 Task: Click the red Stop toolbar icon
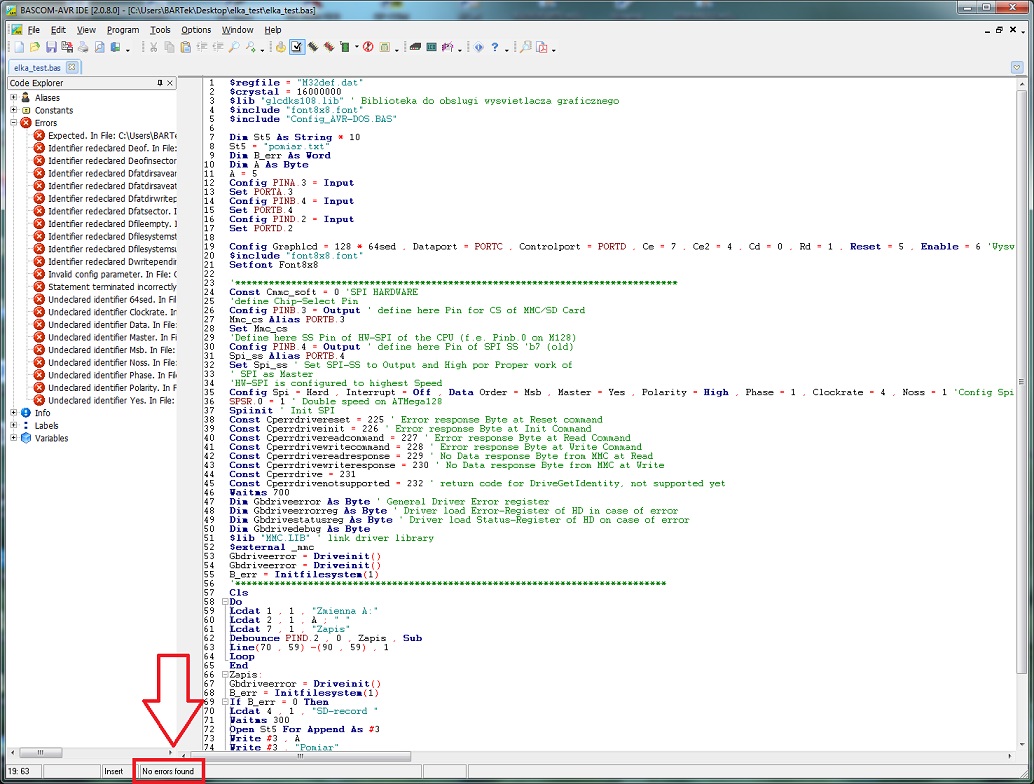368,47
